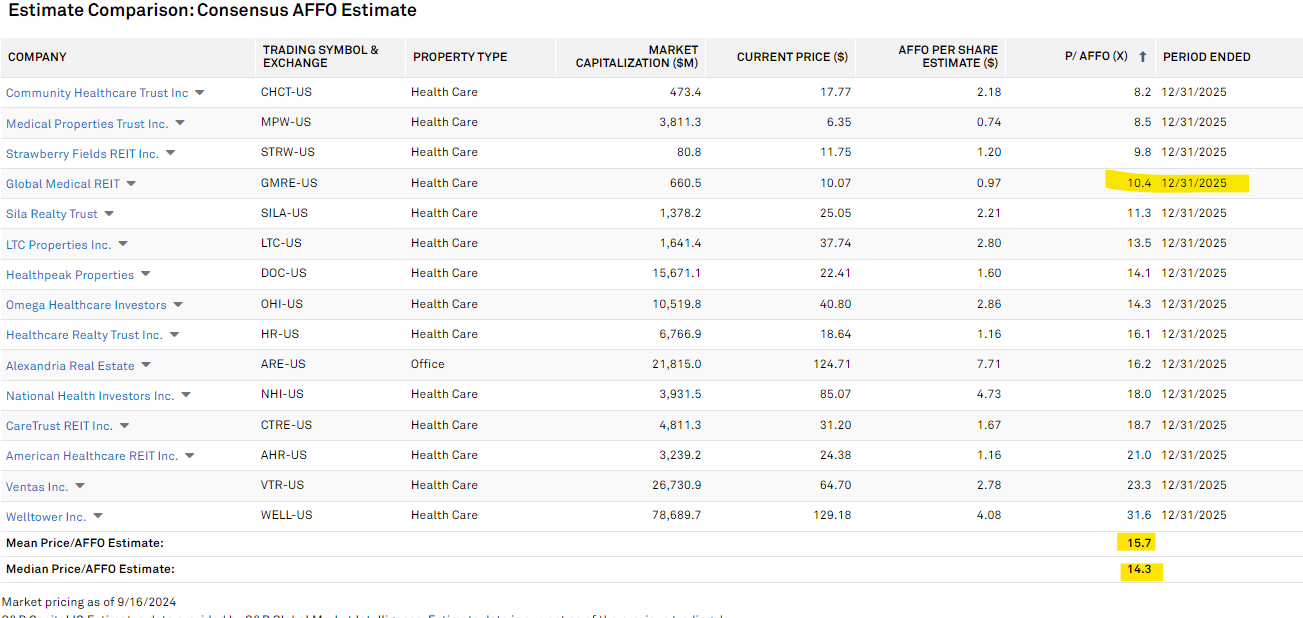This screenshot has height=618, width=1303.
Task: Open the Ventas Inc. link
Action: tap(37, 487)
